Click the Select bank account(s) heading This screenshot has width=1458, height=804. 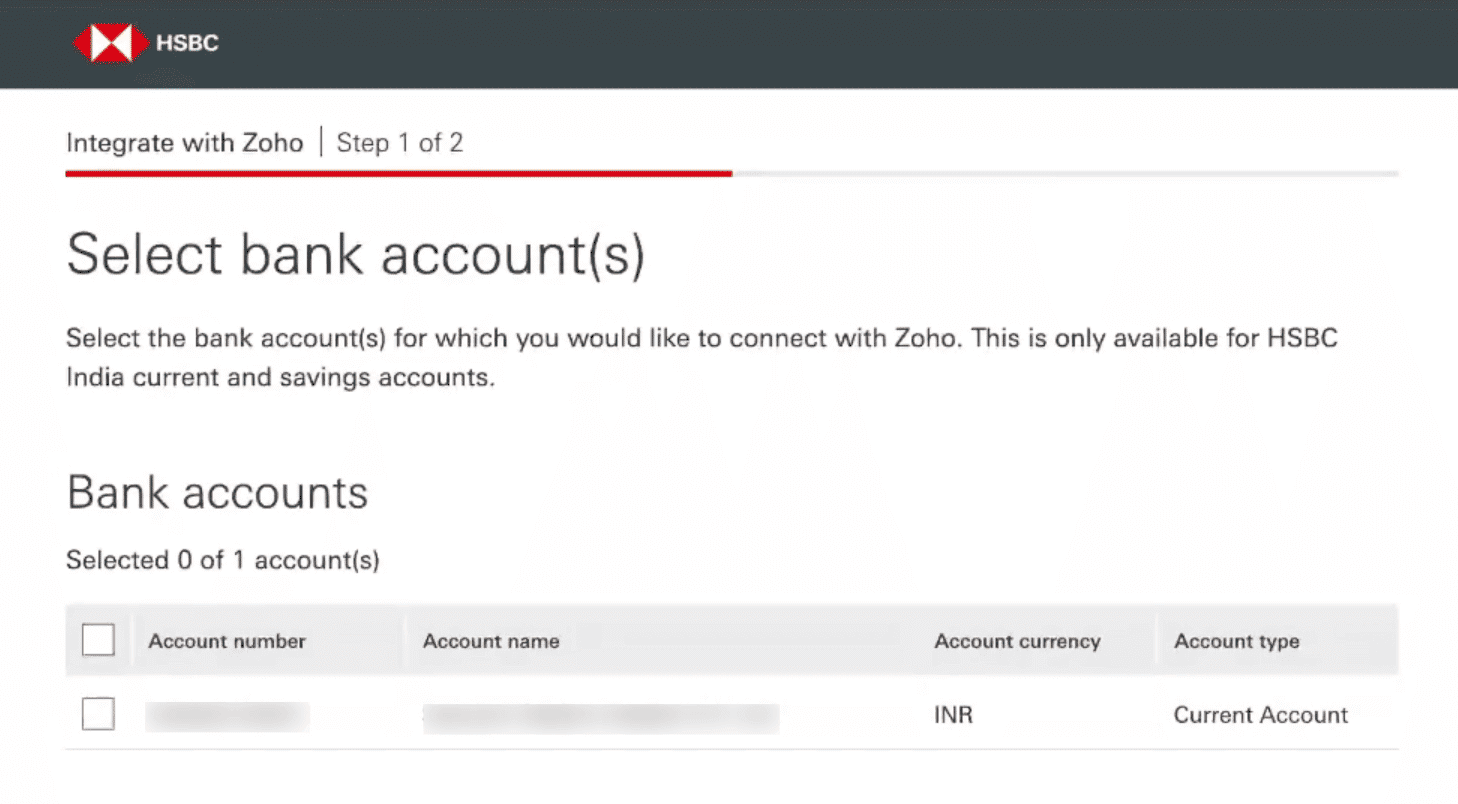tap(356, 254)
